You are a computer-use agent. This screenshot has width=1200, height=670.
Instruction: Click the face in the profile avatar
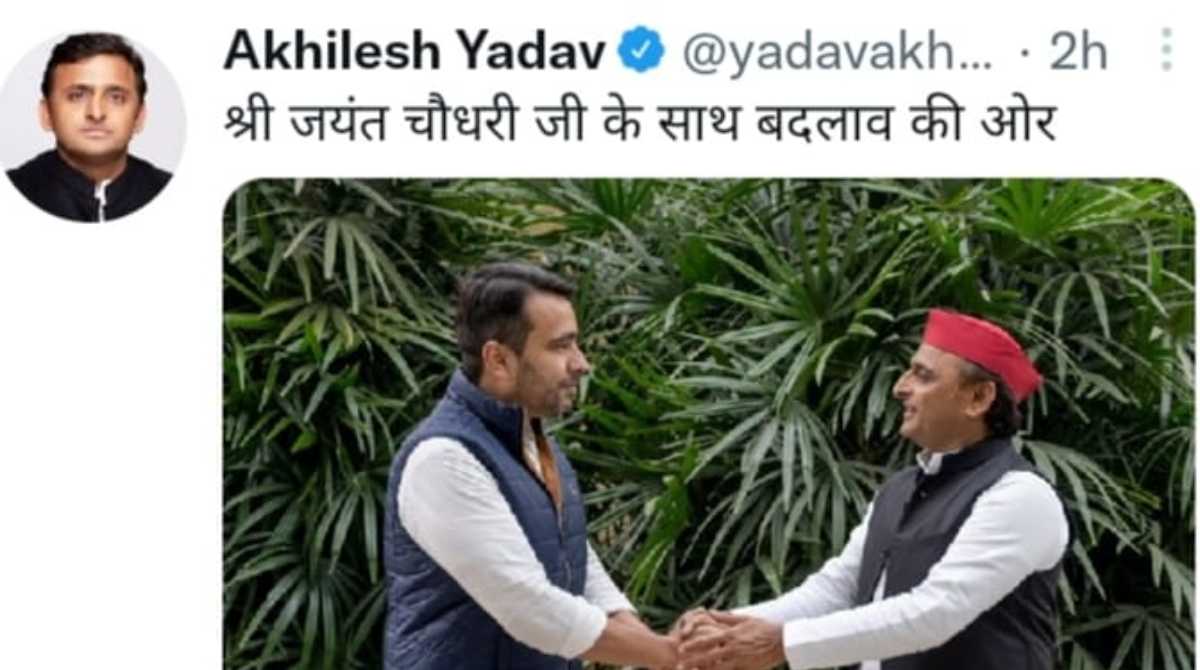click(94, 105)
